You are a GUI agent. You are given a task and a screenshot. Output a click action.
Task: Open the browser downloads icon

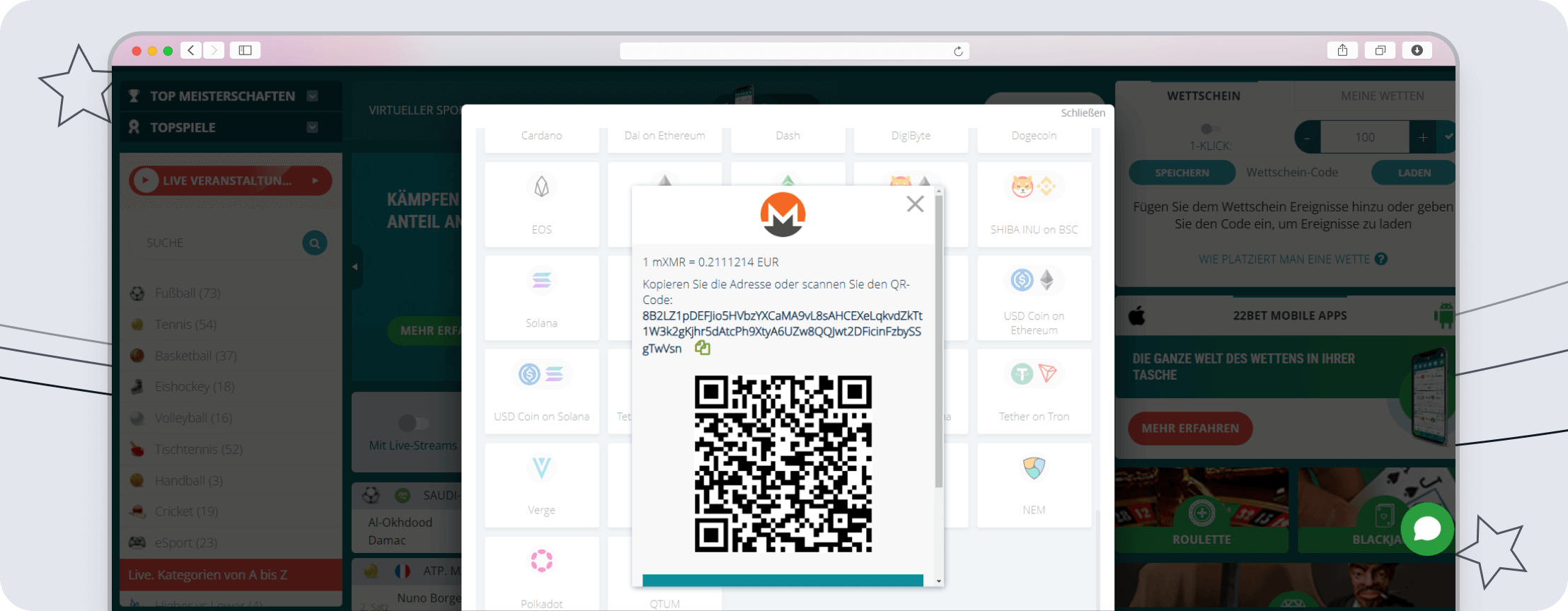click(x=1417, y=50)
